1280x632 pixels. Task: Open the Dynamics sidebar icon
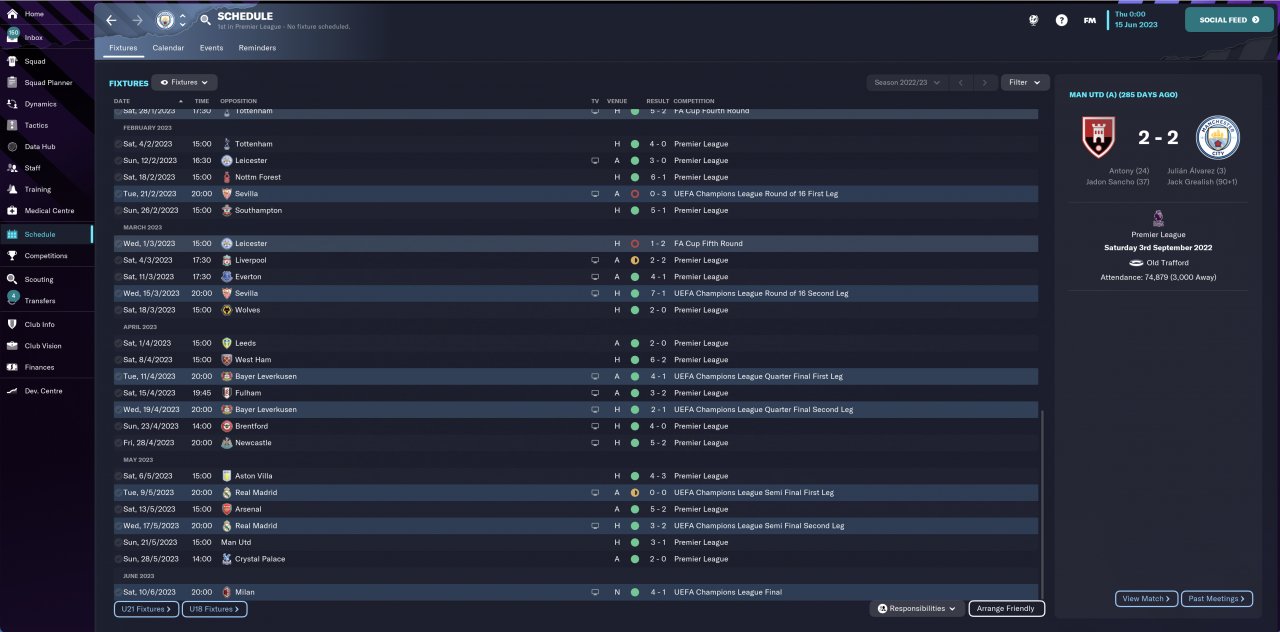tap(13, 104)
